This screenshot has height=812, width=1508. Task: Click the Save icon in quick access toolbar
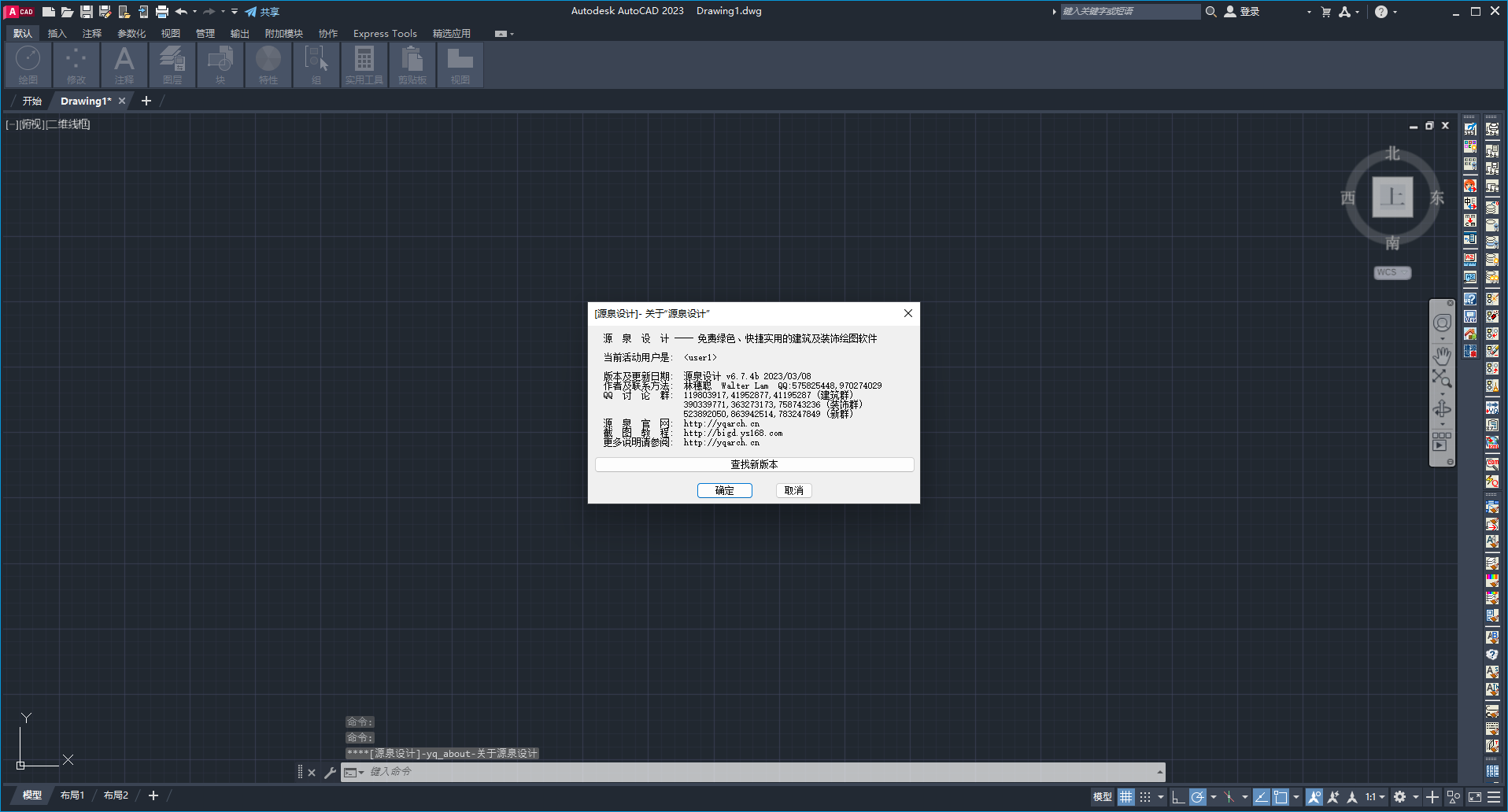click(87, 12)
